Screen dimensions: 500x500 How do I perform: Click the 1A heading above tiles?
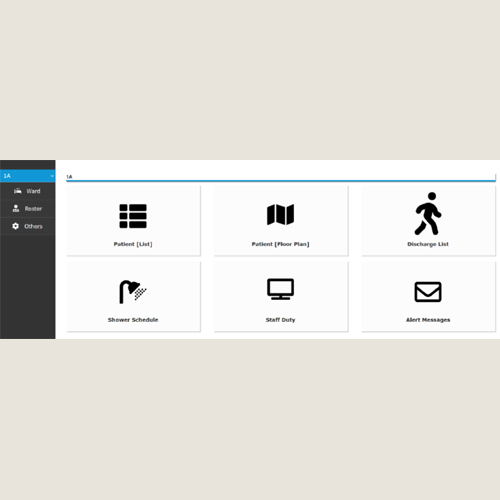pyautogui.click(x=69, y=177)
